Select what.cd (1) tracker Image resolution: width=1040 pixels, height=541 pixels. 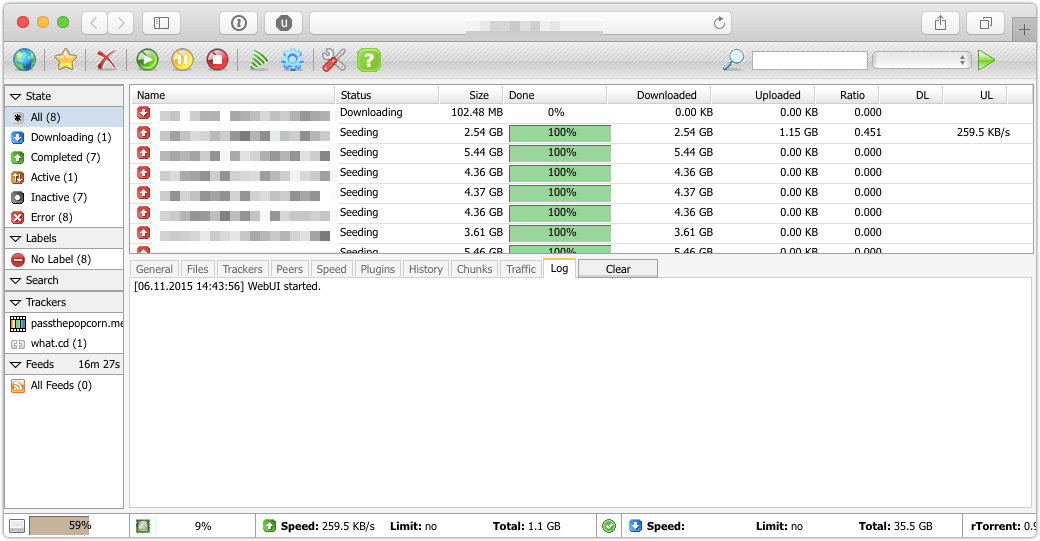64,343
